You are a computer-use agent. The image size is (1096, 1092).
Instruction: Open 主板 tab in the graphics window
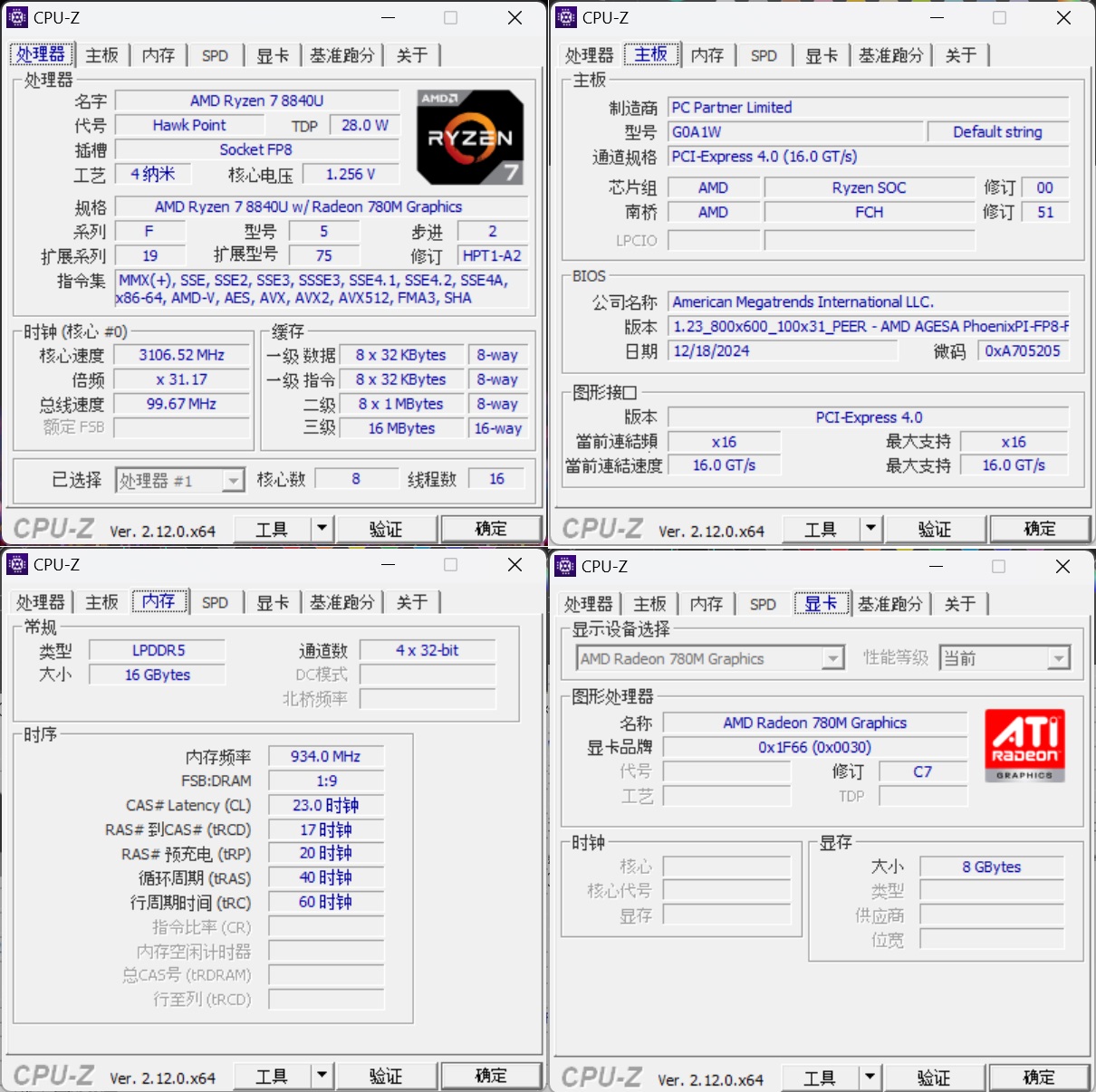pos(650,604)
